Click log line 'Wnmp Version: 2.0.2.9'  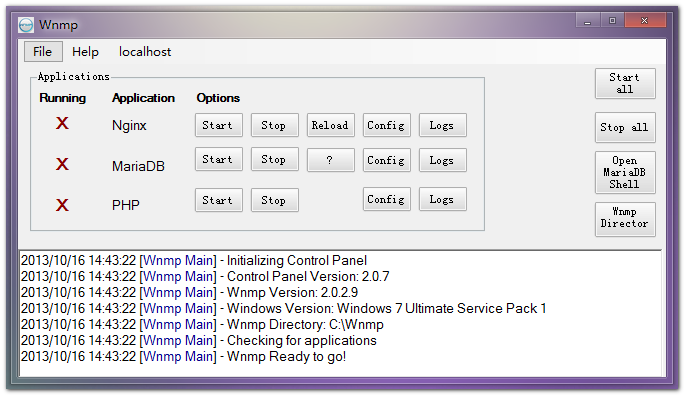[x=189, y=292]
